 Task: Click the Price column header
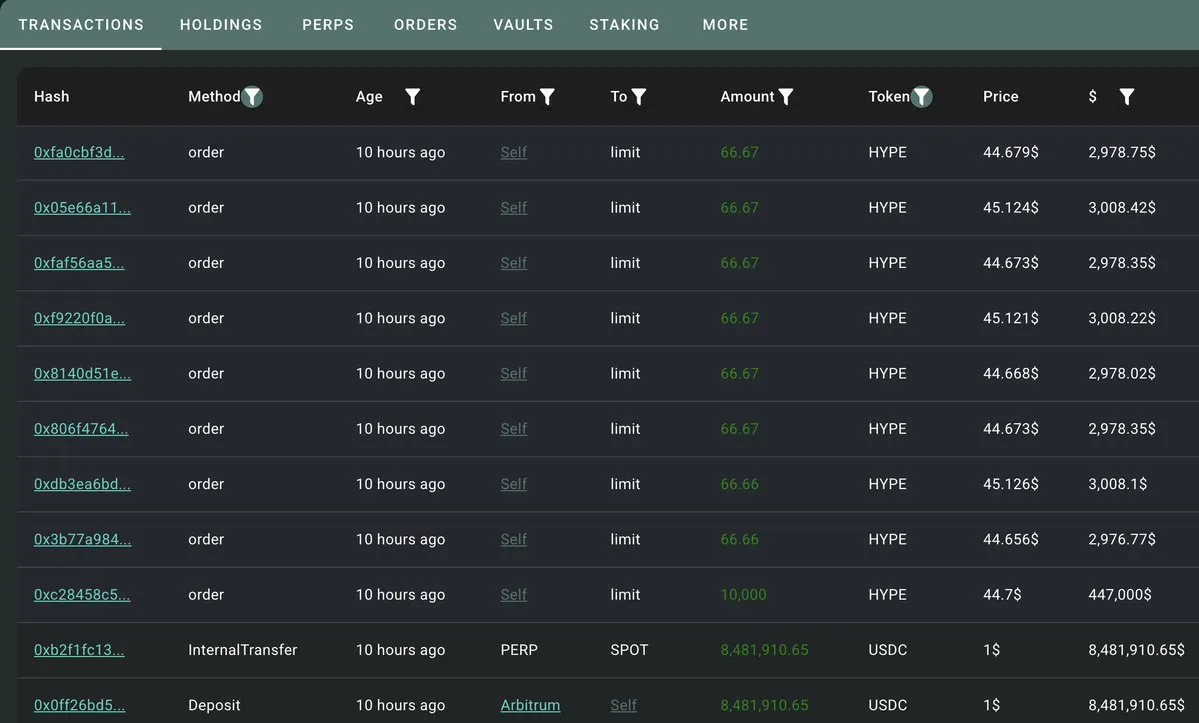(x=1000, y=96)
